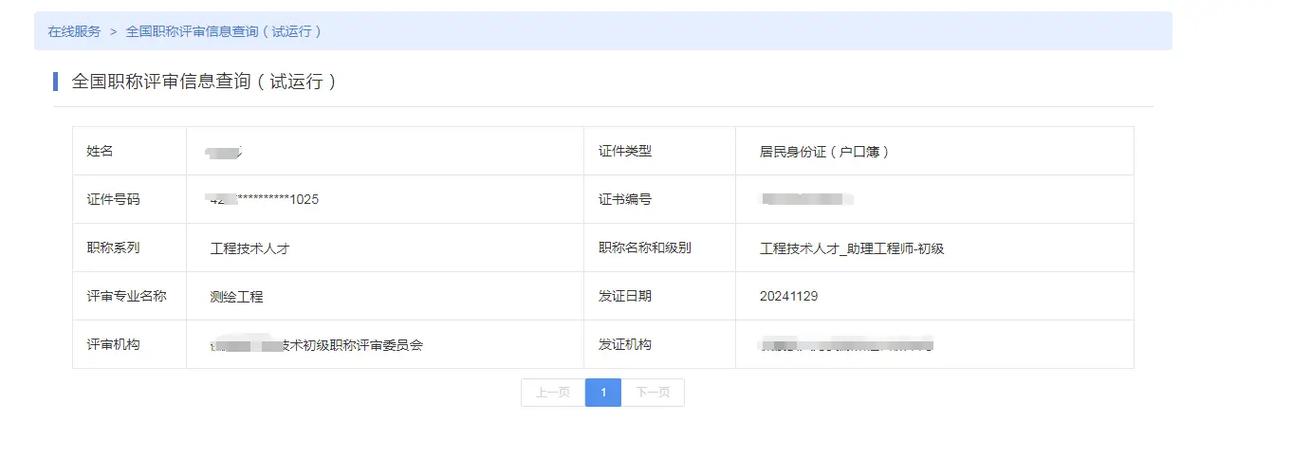Click the 职称系列 value 工程技术人才
Viewport: 1292px width, 458px height.
(x=249, y=249)
